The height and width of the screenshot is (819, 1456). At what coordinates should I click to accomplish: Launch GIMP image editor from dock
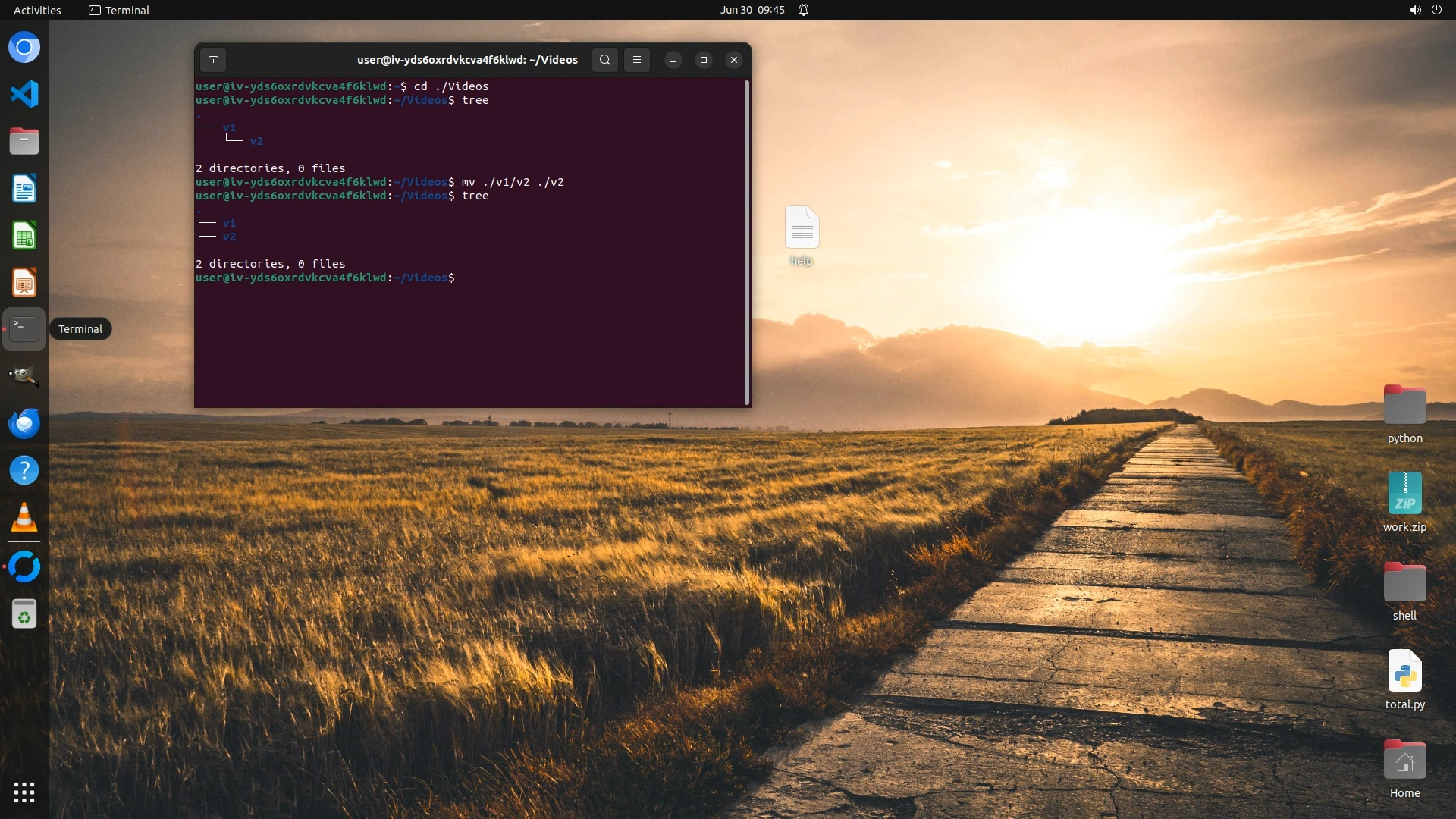pos(24,376)
